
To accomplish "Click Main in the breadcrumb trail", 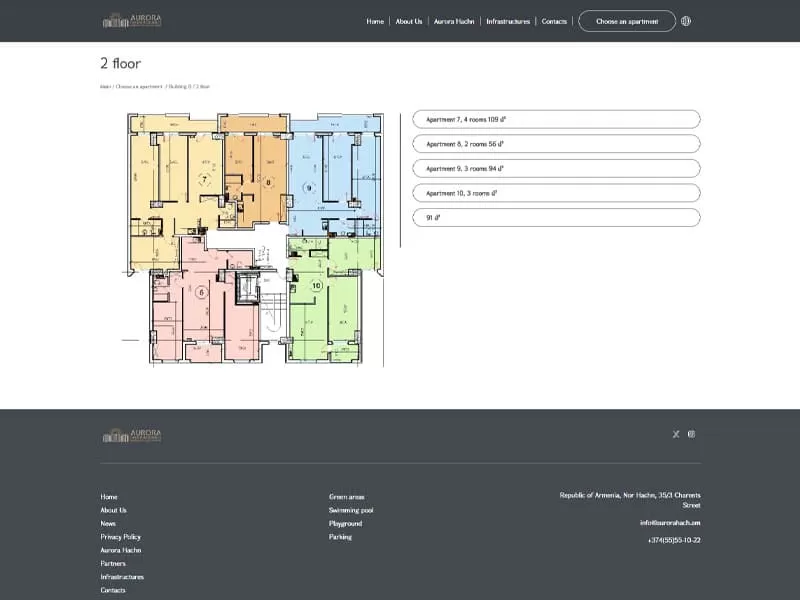I will tap(104, 86).
